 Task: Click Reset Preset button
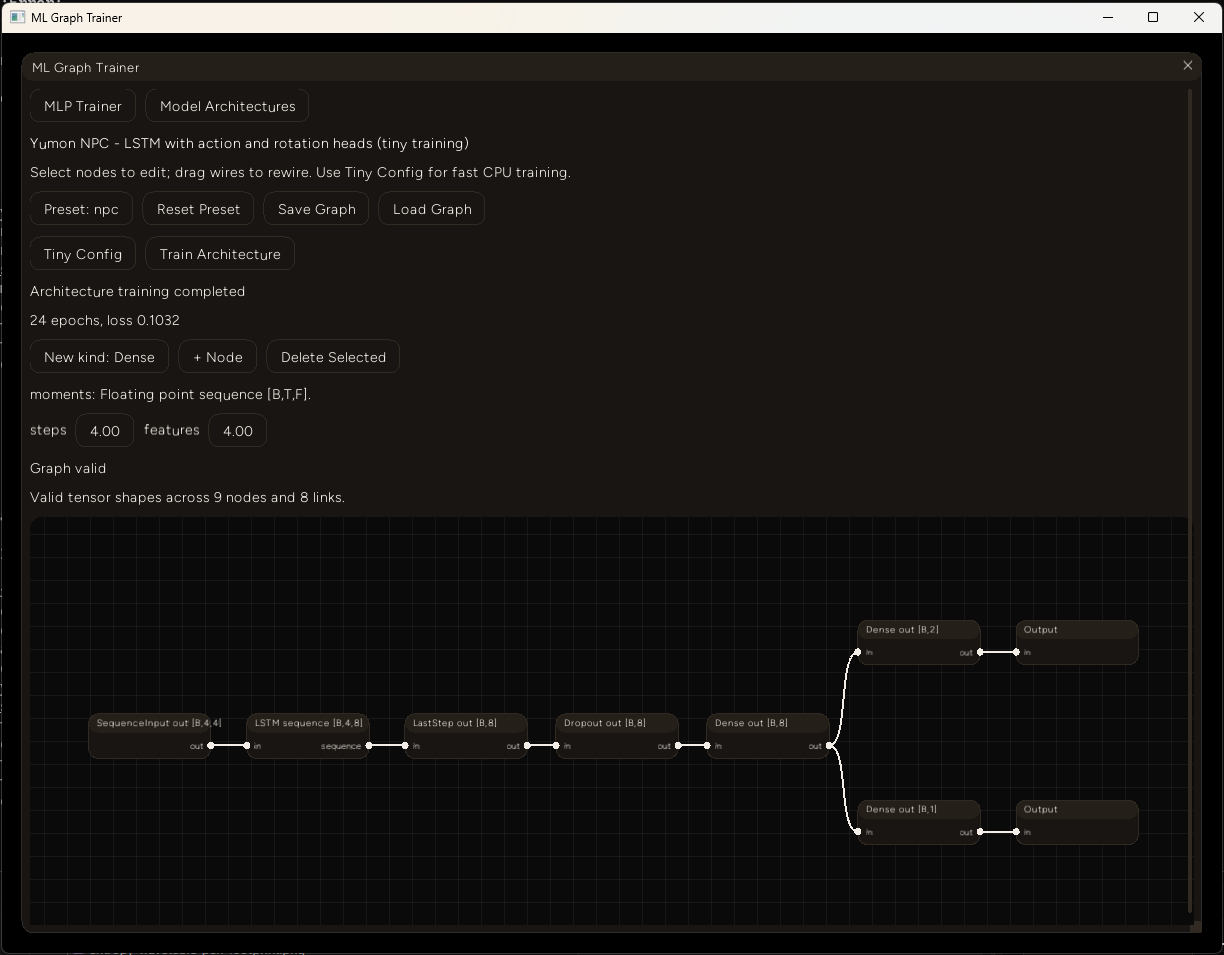pyautogui.click(x=198, y=209)
